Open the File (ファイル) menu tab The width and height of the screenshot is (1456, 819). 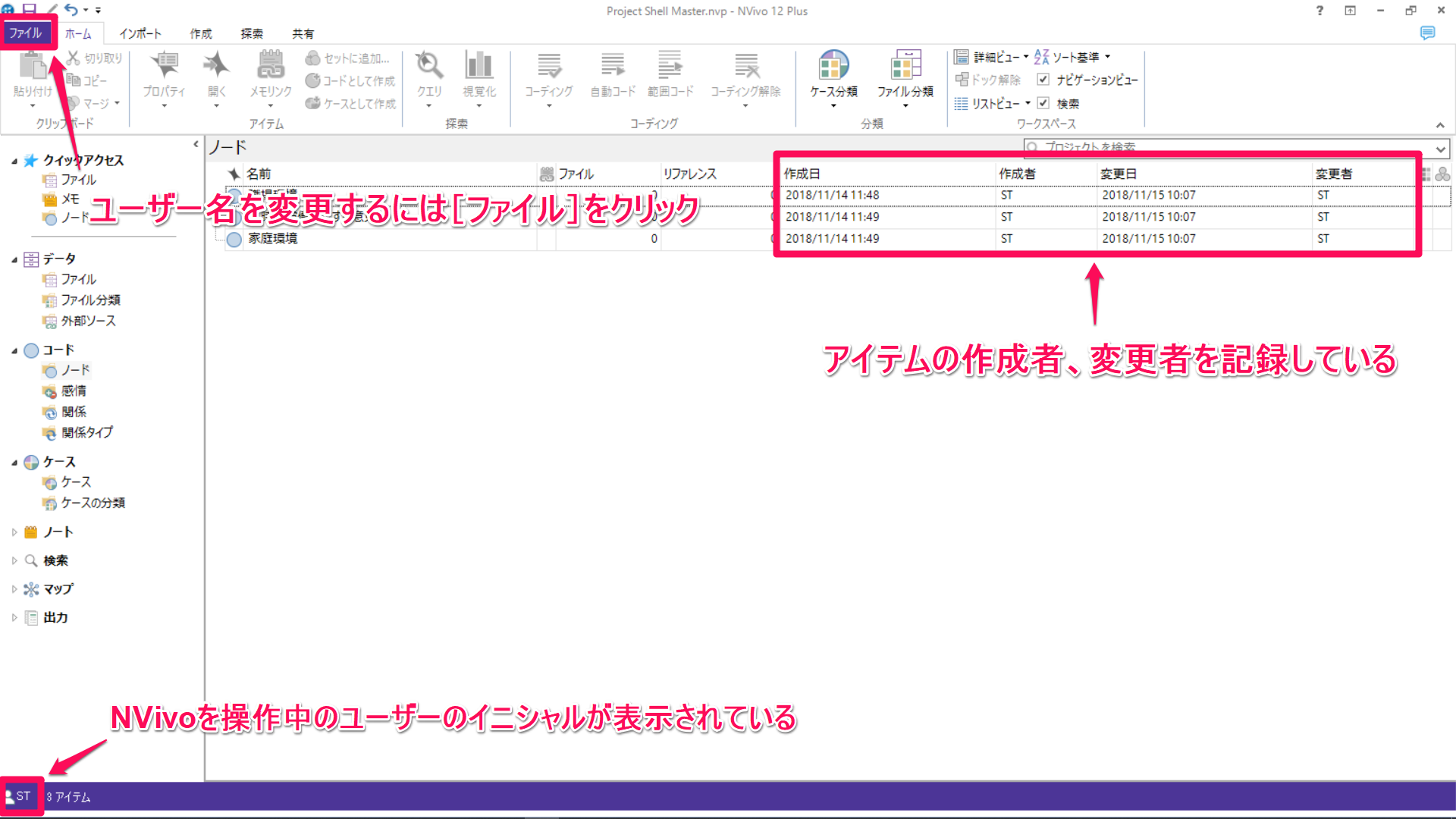26,33
